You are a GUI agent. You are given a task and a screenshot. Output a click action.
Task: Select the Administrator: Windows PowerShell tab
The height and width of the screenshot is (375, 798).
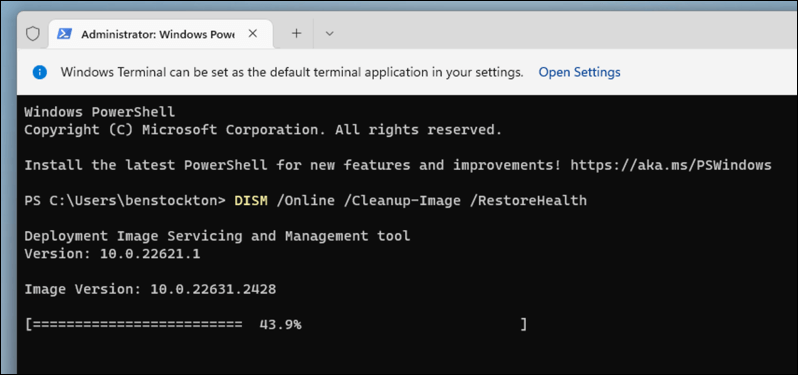pos(161,34)
